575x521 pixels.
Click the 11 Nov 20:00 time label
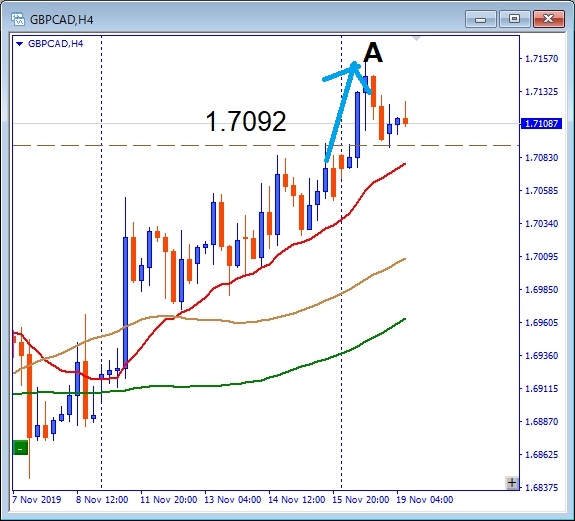click(169, 500)
